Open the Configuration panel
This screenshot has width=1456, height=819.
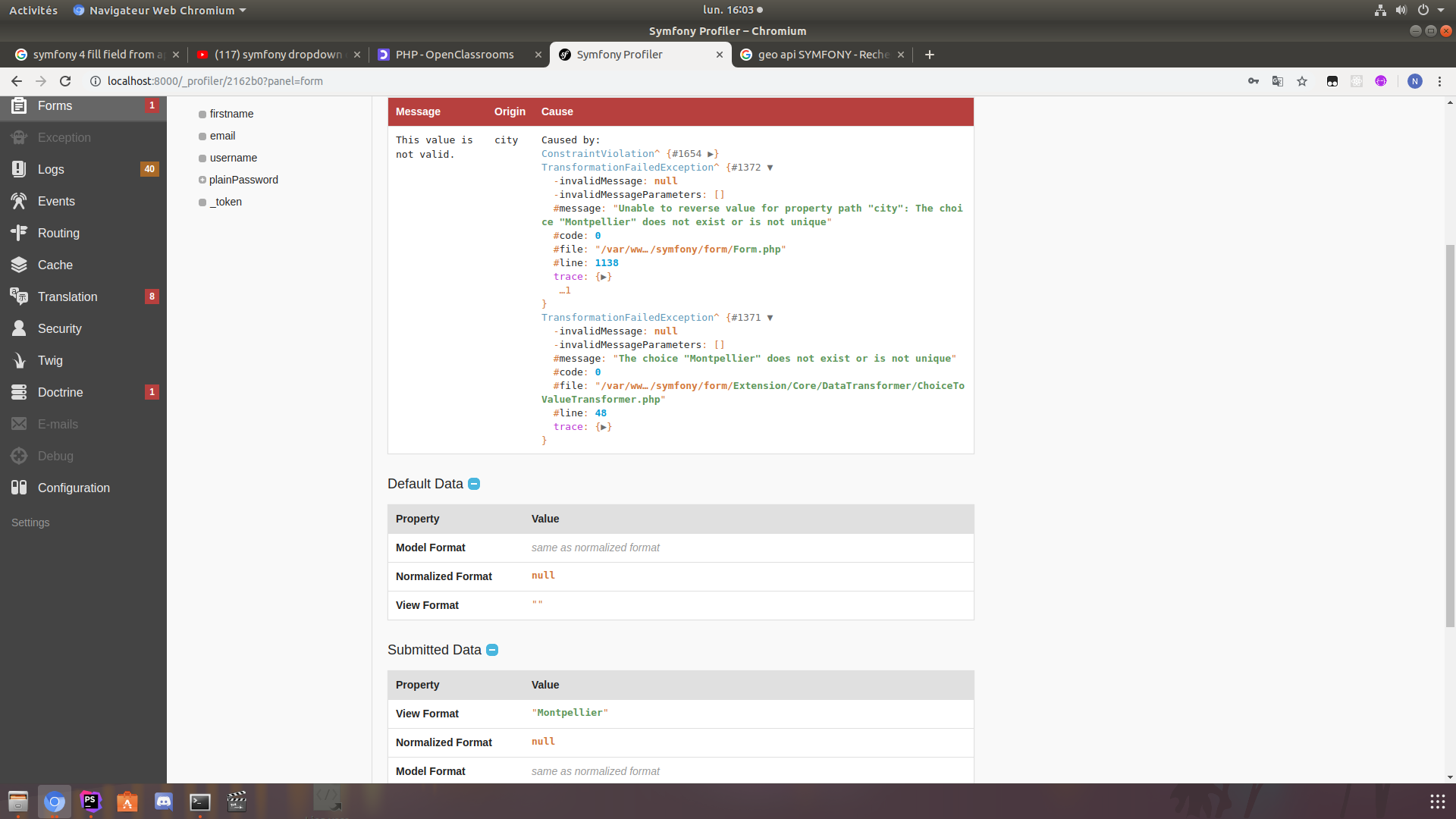[74, 488]
